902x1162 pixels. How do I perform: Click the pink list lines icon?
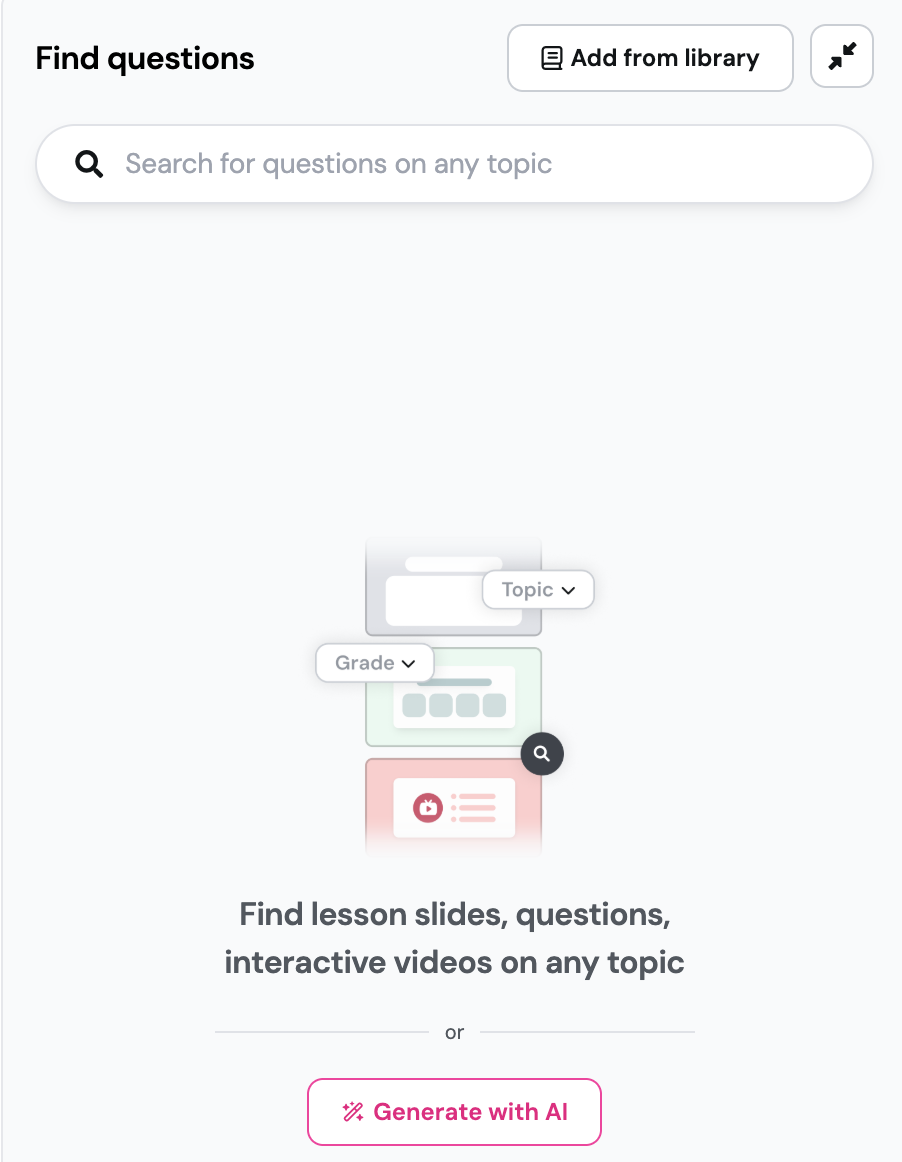point(473,808)
